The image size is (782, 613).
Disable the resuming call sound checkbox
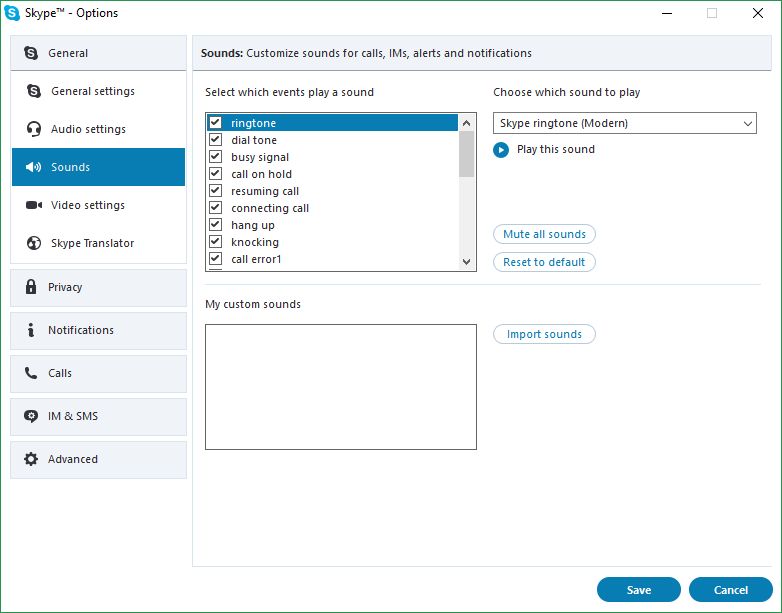point(215,190)
